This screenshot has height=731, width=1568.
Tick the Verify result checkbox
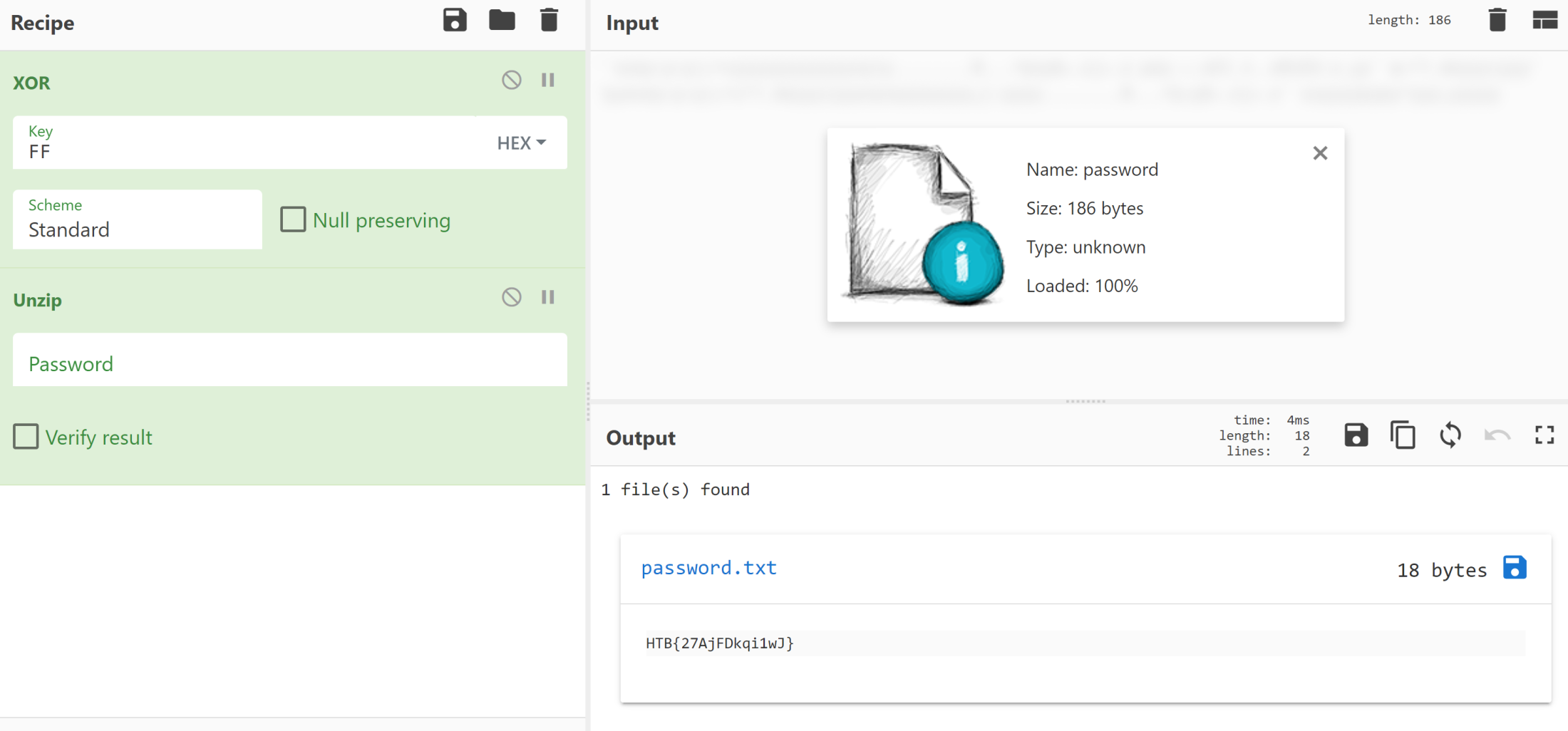point(26,437)
